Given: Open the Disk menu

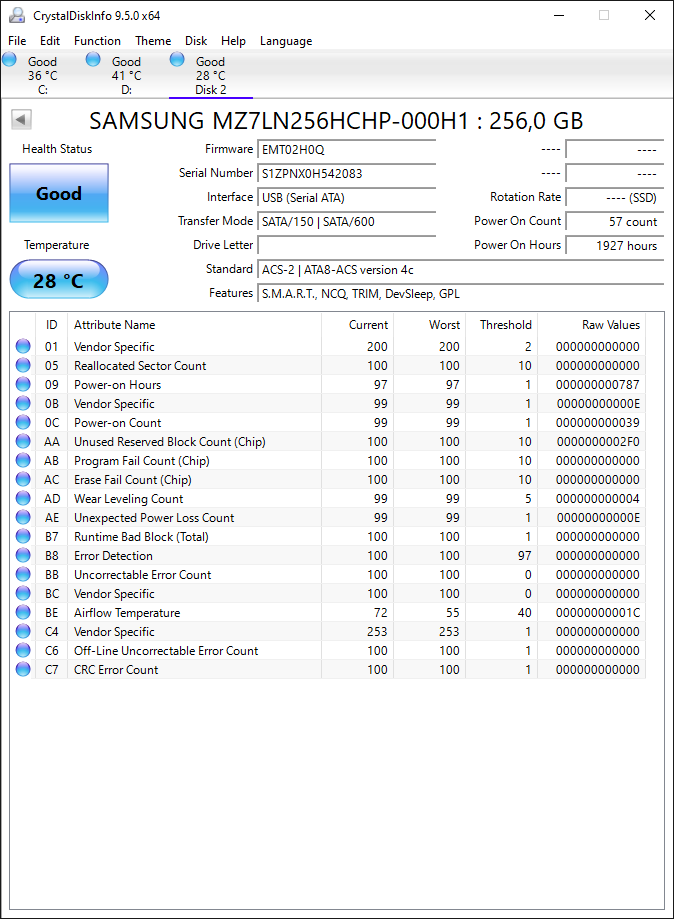Looking at the screenshot, I should coord(196,40).
